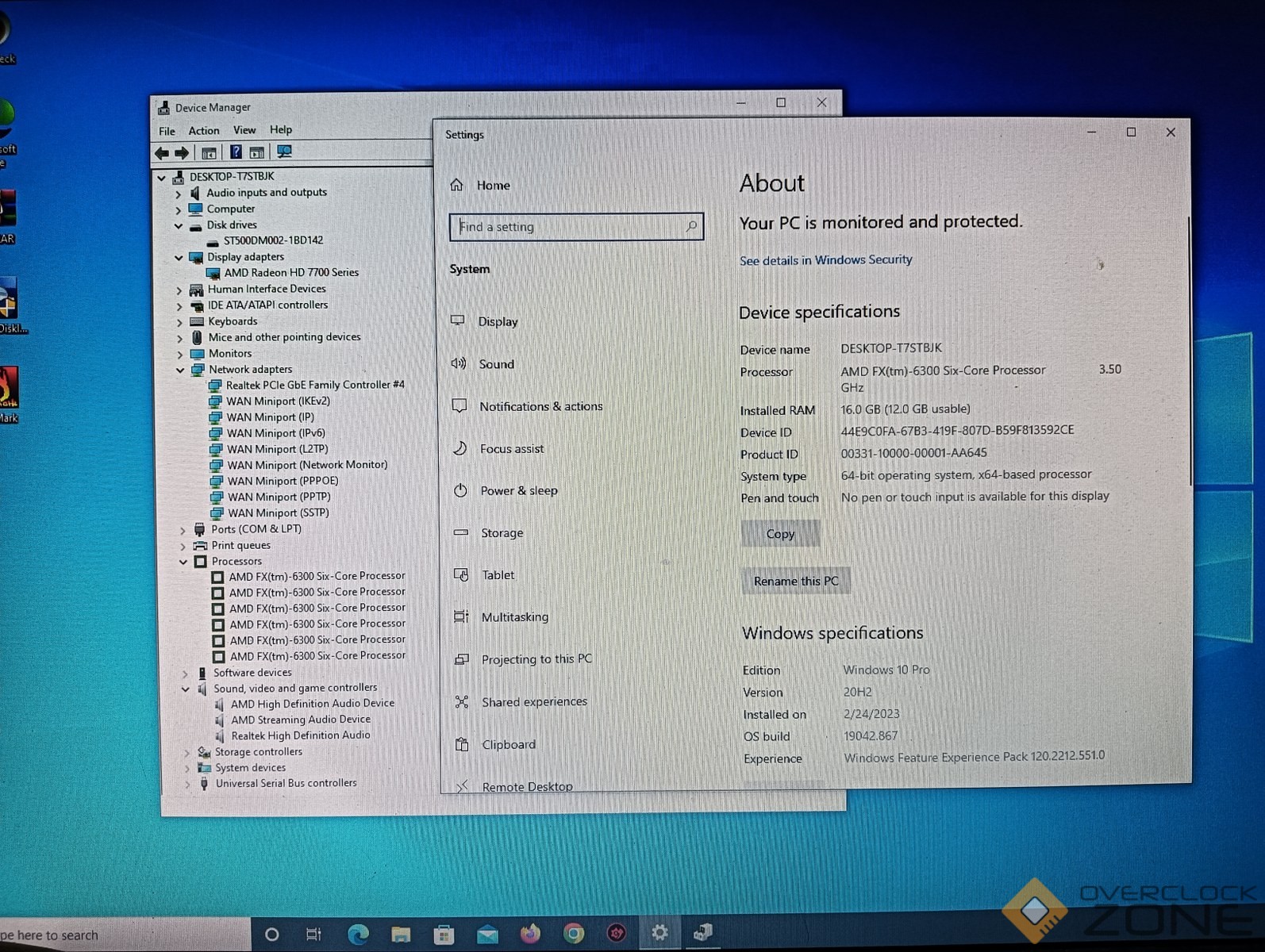Open Multitasking settings
1265x952 pixels.
tap(502, 616)
